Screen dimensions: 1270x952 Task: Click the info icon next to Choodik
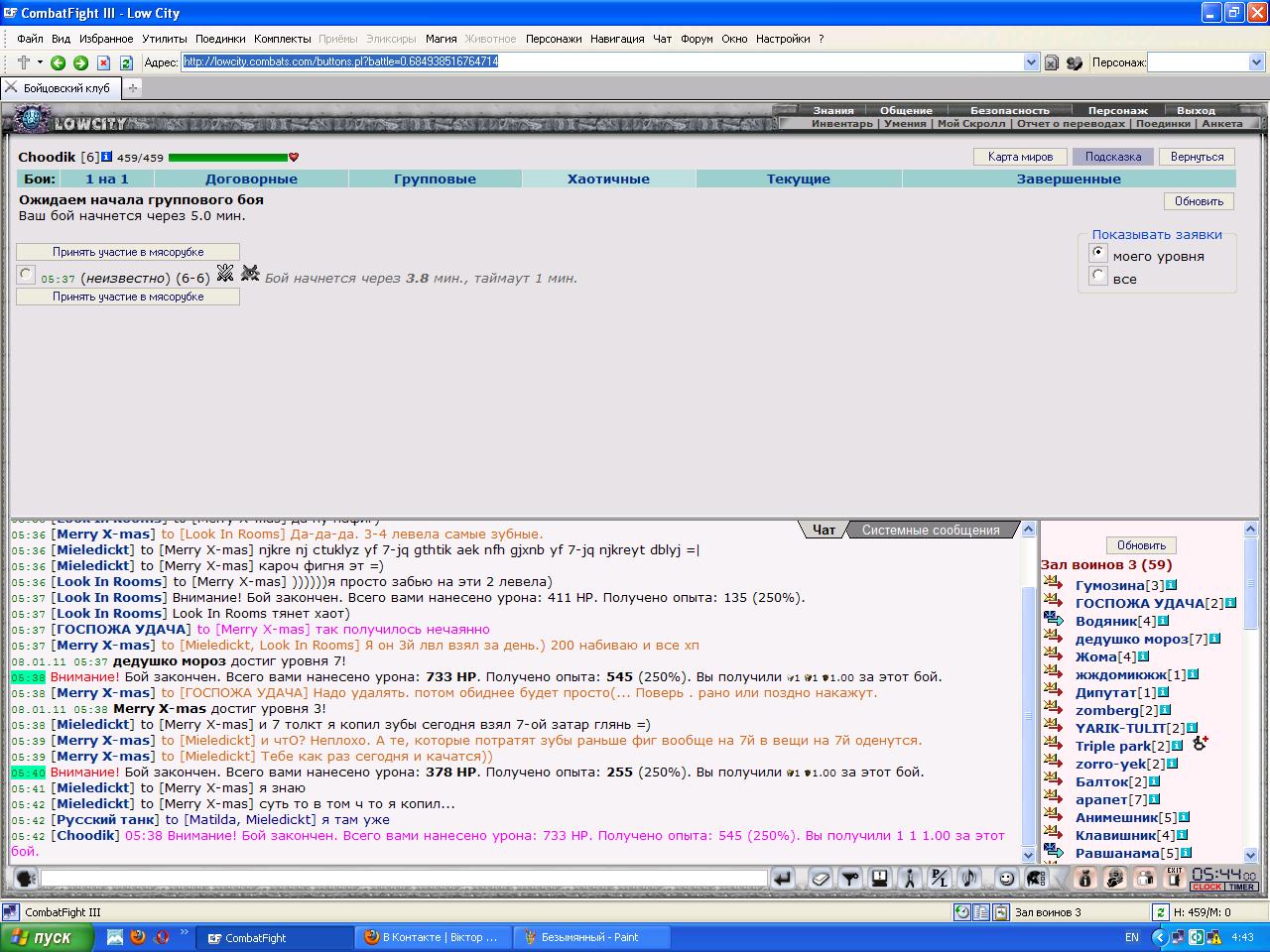(x=107, y=157)
